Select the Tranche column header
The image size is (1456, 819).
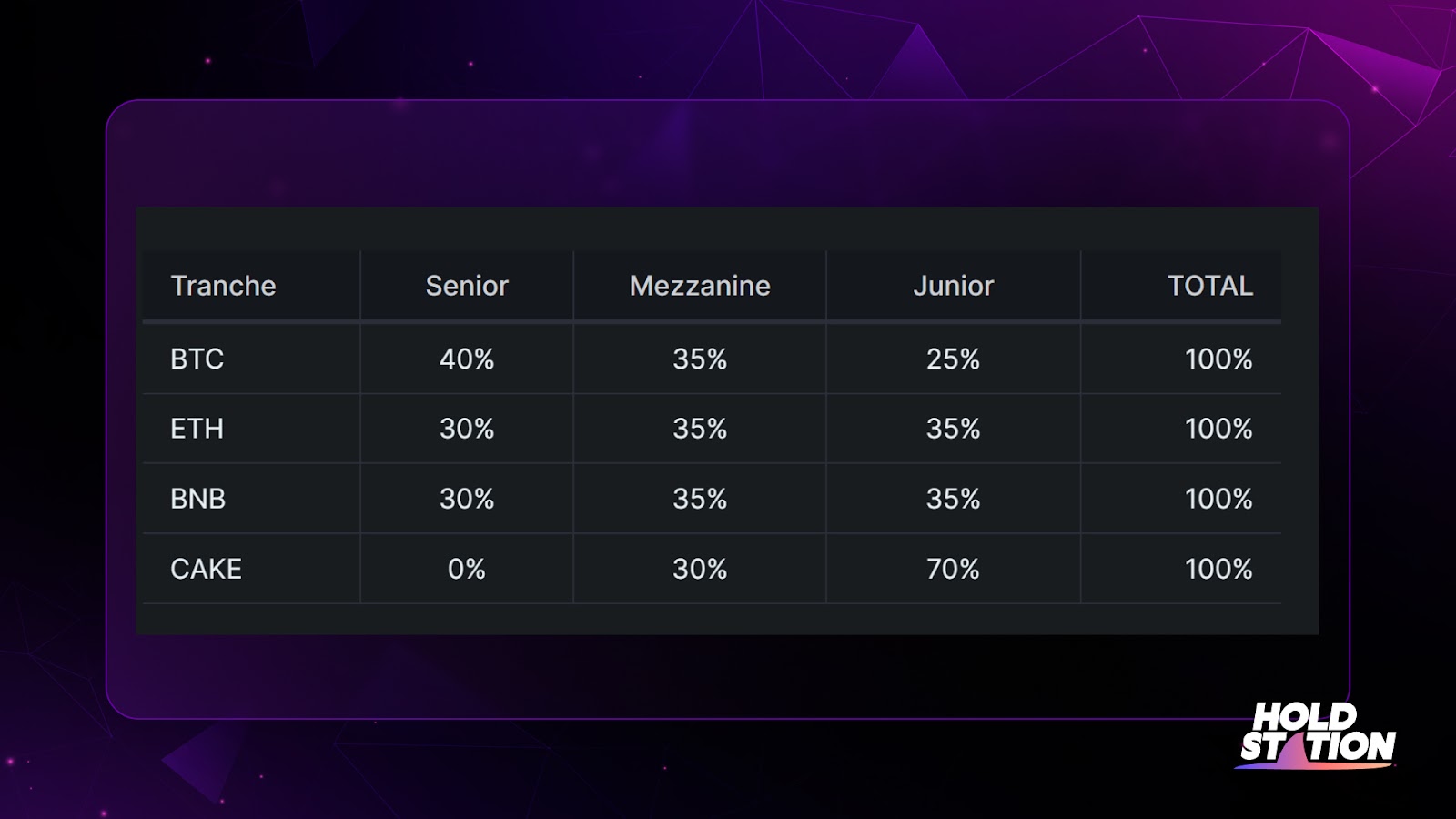223,286
